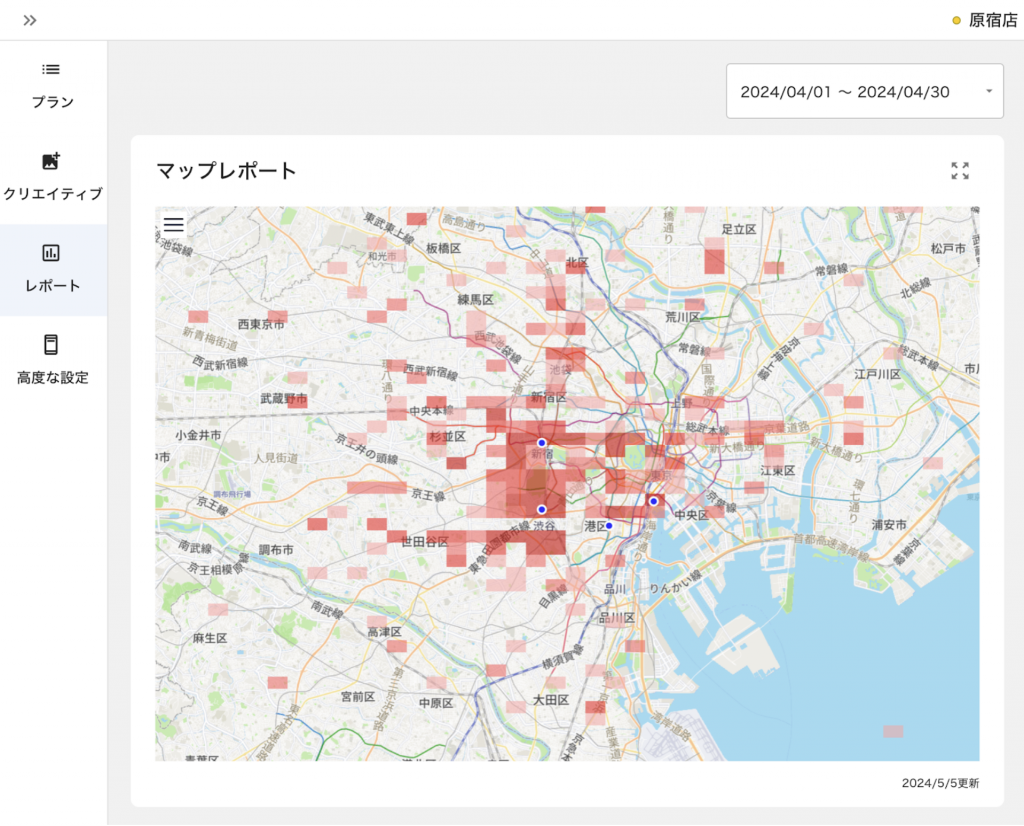Select the レポート sidebar item
1024x826 pixels.
tap(53, 270)
